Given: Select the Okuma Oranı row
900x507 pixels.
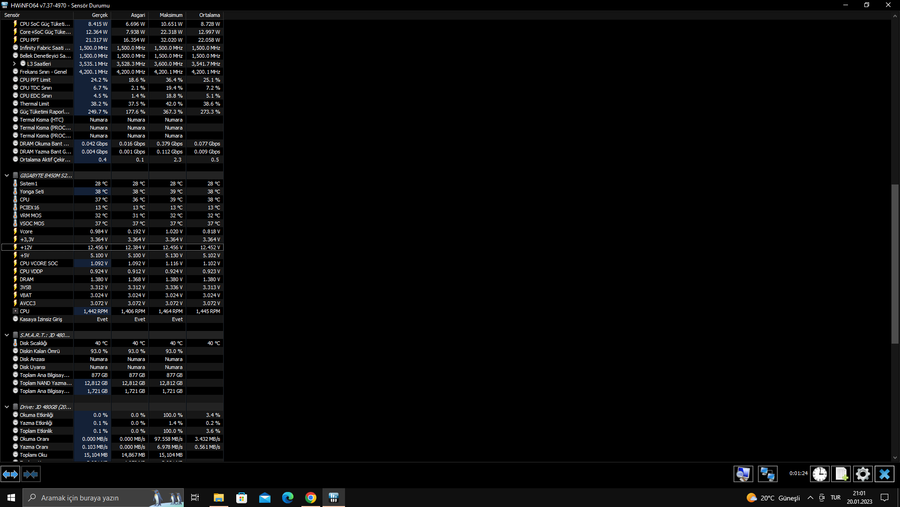Looking at the screenshot, I should point(112,439).
